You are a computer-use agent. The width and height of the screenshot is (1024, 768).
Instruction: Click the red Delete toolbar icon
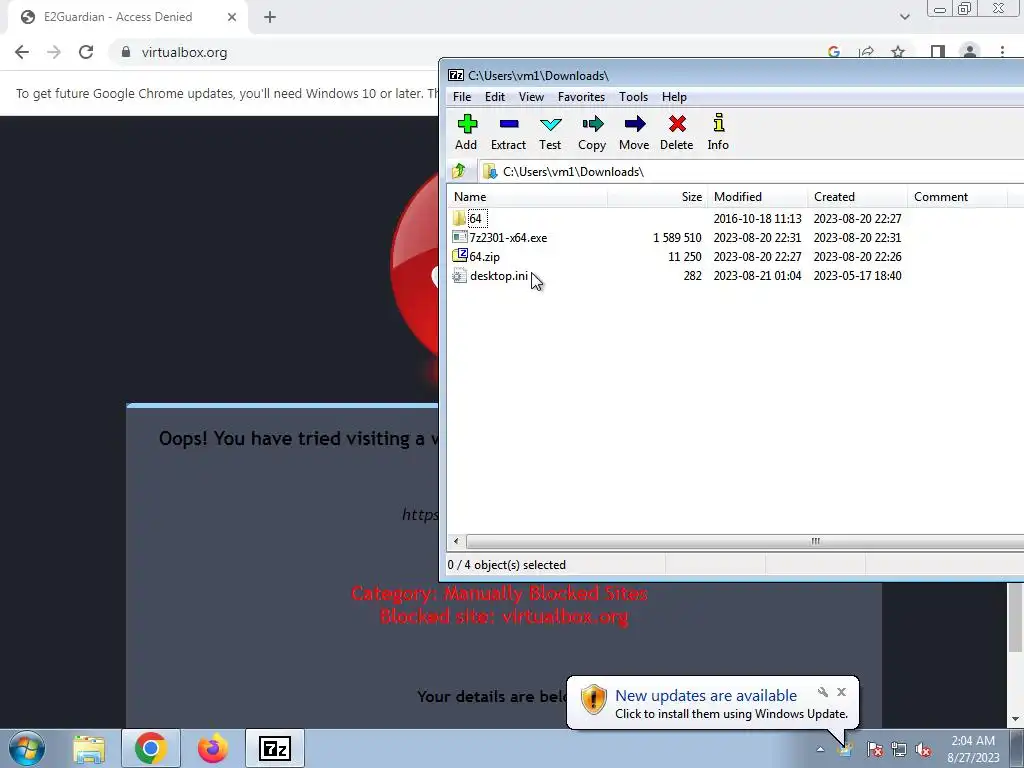677,133
